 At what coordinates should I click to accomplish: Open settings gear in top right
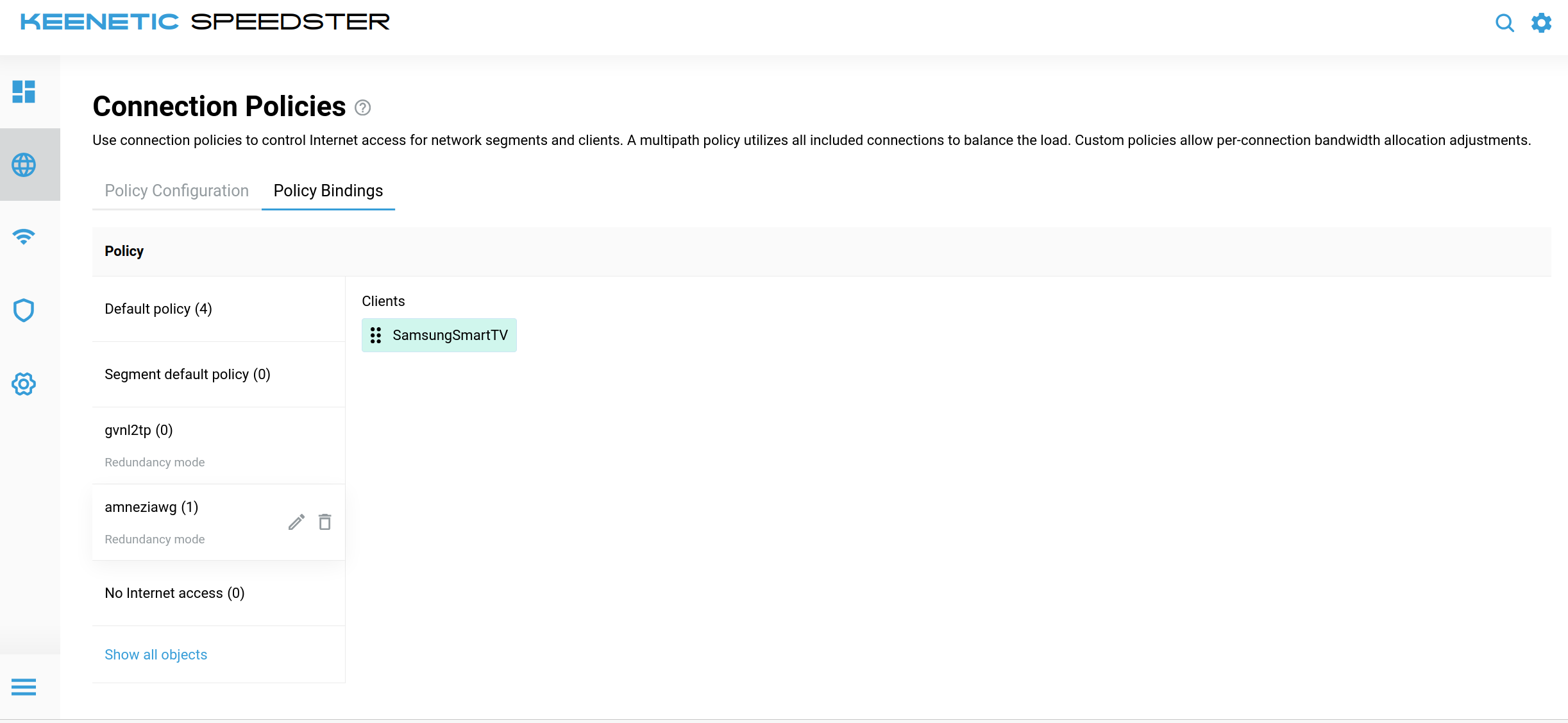(x=1541, y=23)
